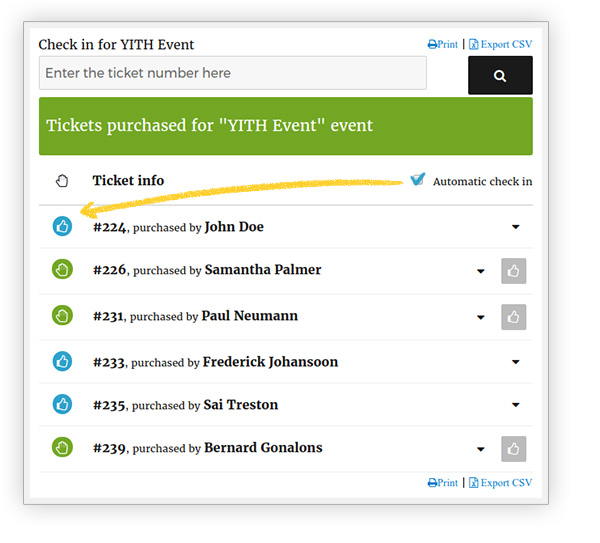This screenshot has width=600, height=543.
Task: Click the bottom Export CSV link
Action: pos(501,483)
